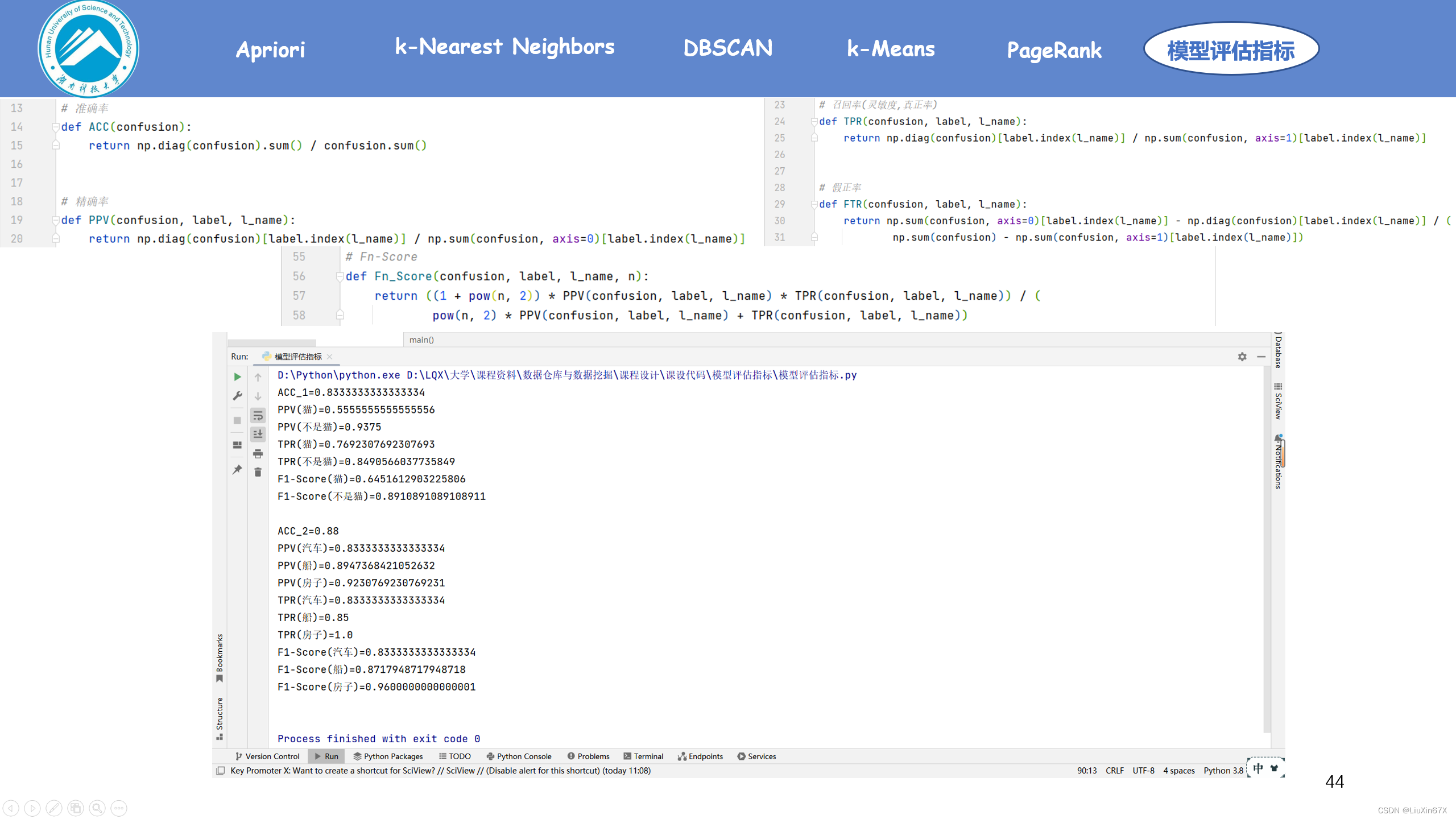
Task: Collapse the Fn_Score function fold marker
Action: click(x=340, y=276)
